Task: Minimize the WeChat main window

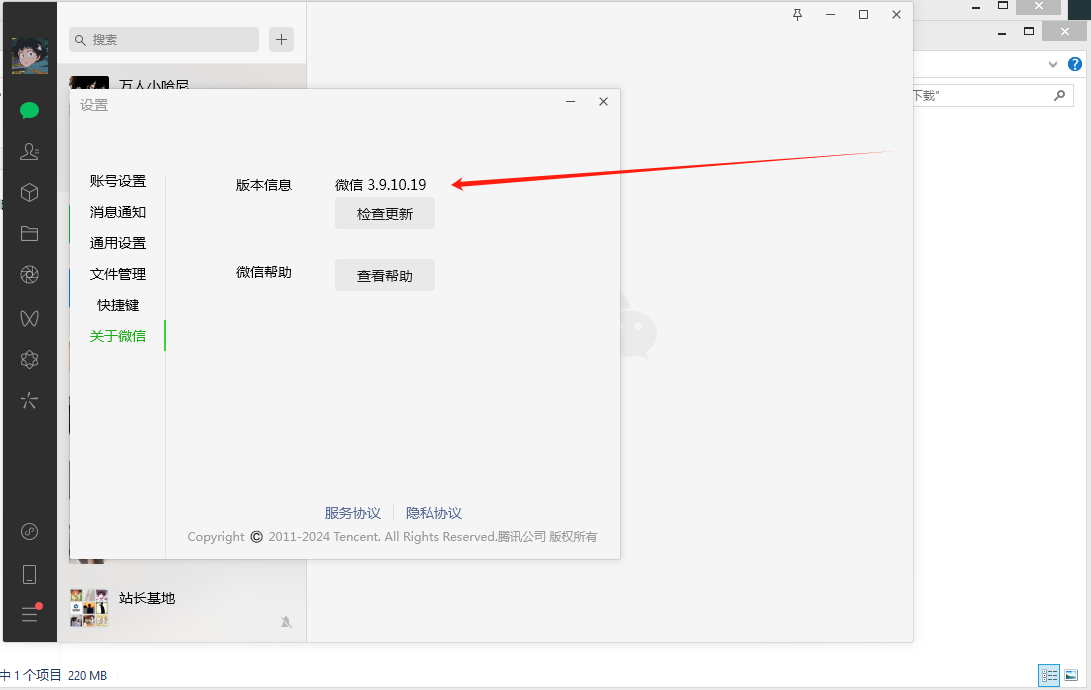Action: pyautogui.click(x=830, y=15)
